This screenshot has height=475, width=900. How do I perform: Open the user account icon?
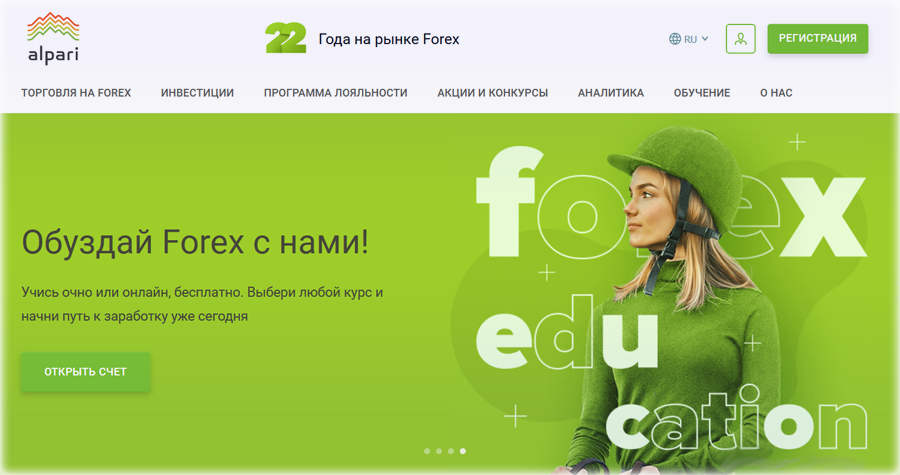(740, 39)
